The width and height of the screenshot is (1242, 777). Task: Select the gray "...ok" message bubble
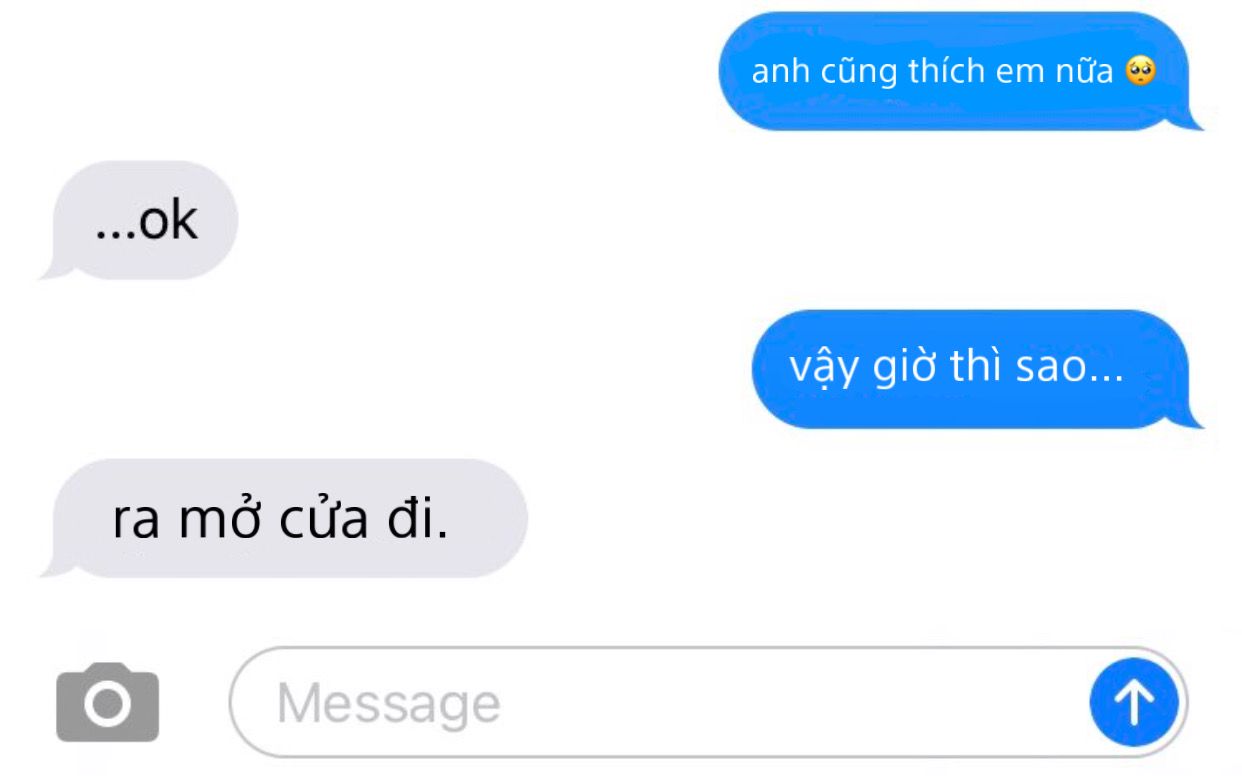(138, 220)
